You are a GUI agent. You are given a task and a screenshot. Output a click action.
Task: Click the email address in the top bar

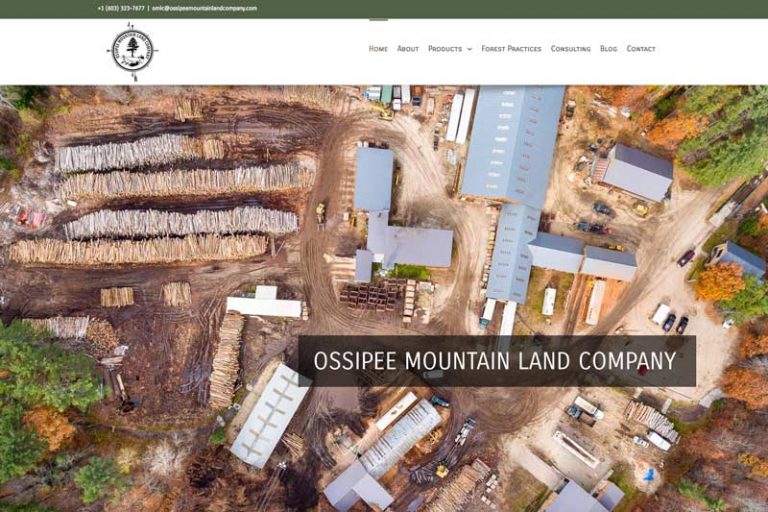(x=204, y=8)
